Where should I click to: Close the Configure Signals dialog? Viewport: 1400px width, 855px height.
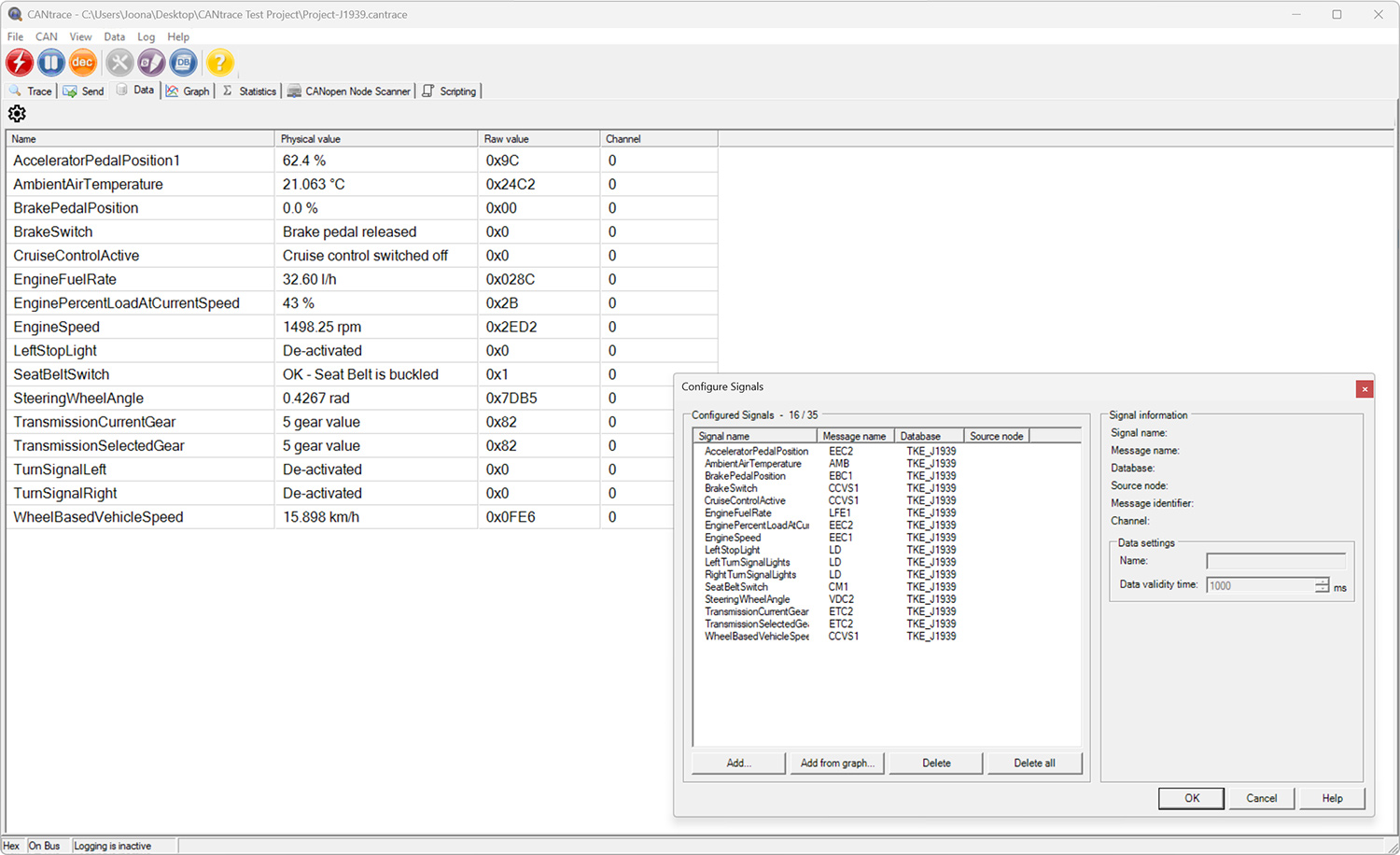pyautogui.click(x=1365, y=389)
